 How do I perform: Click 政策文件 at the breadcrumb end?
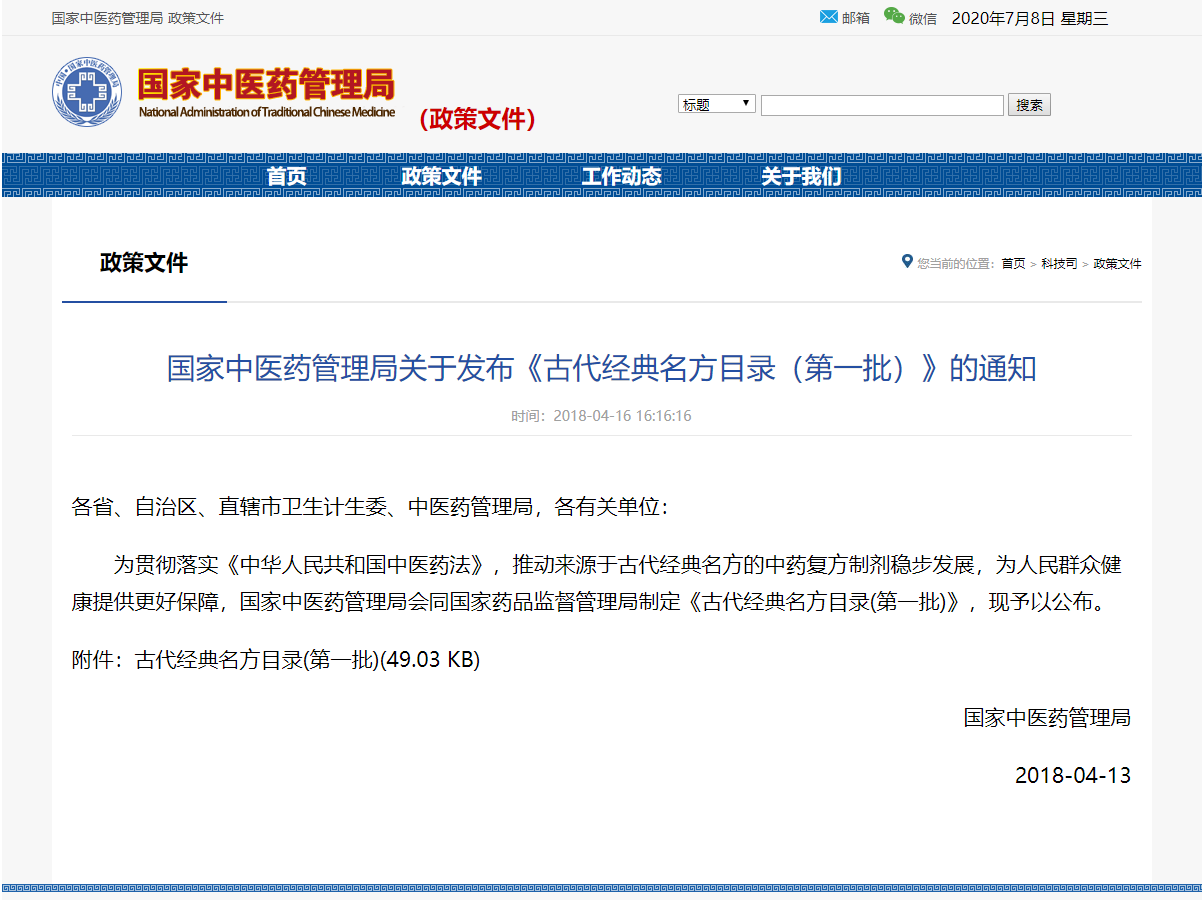(x=1117, y=264)
